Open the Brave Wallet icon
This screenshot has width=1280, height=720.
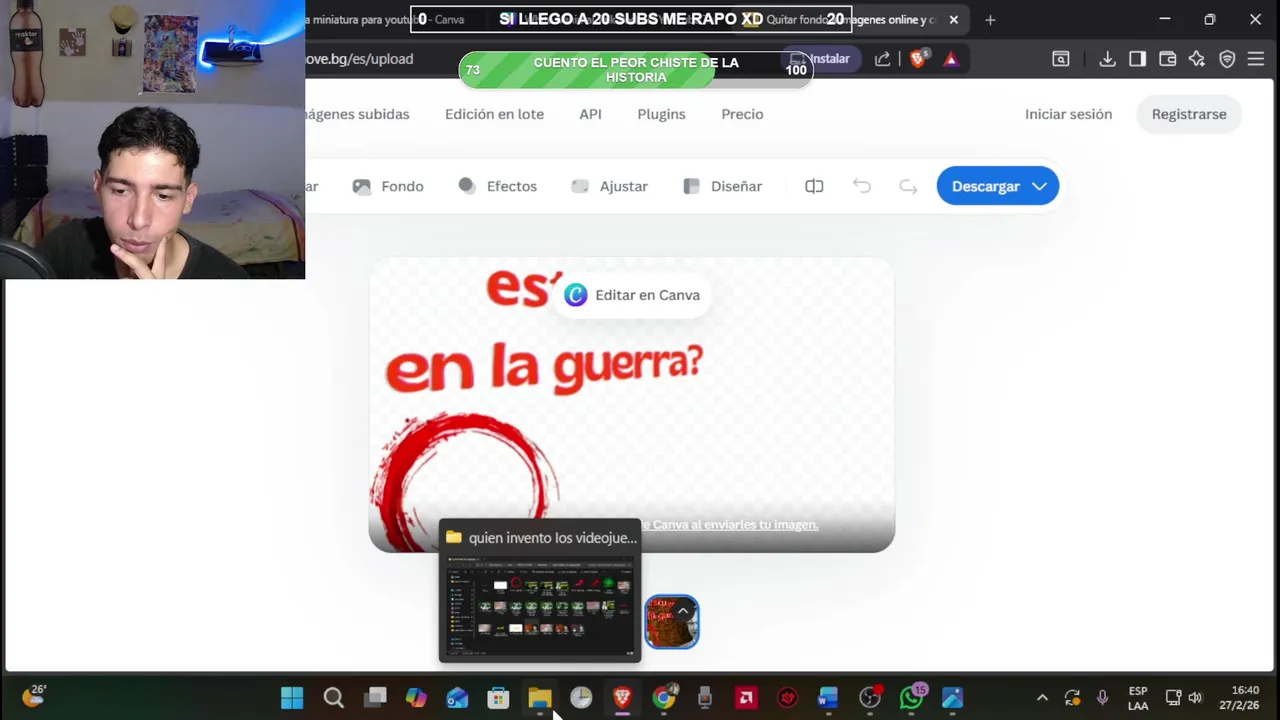click(1167, 59)
